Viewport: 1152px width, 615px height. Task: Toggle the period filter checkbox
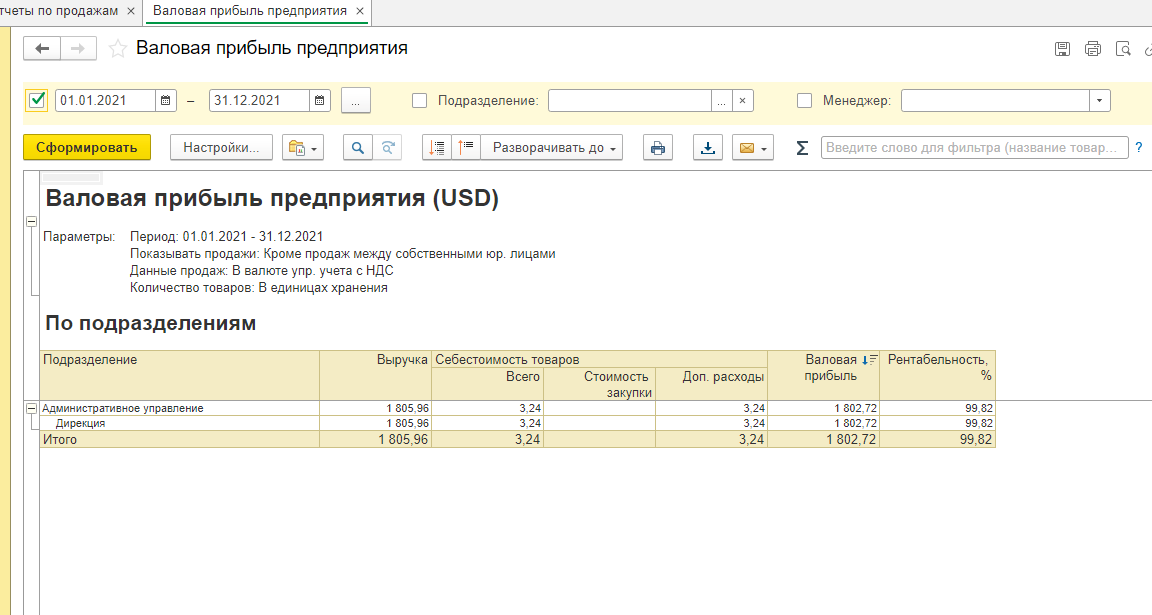coord(38,100)
